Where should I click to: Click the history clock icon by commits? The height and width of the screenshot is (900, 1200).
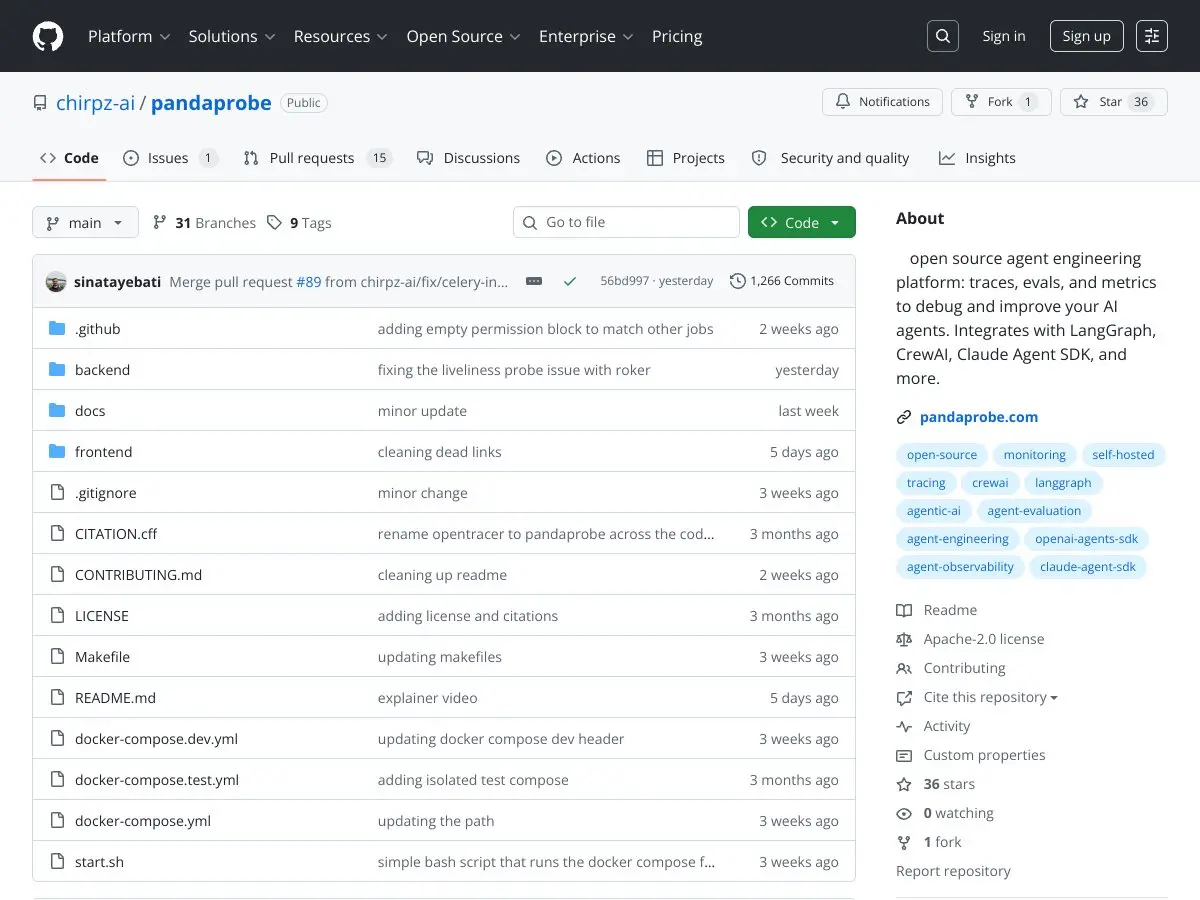(x=738, y=281)
